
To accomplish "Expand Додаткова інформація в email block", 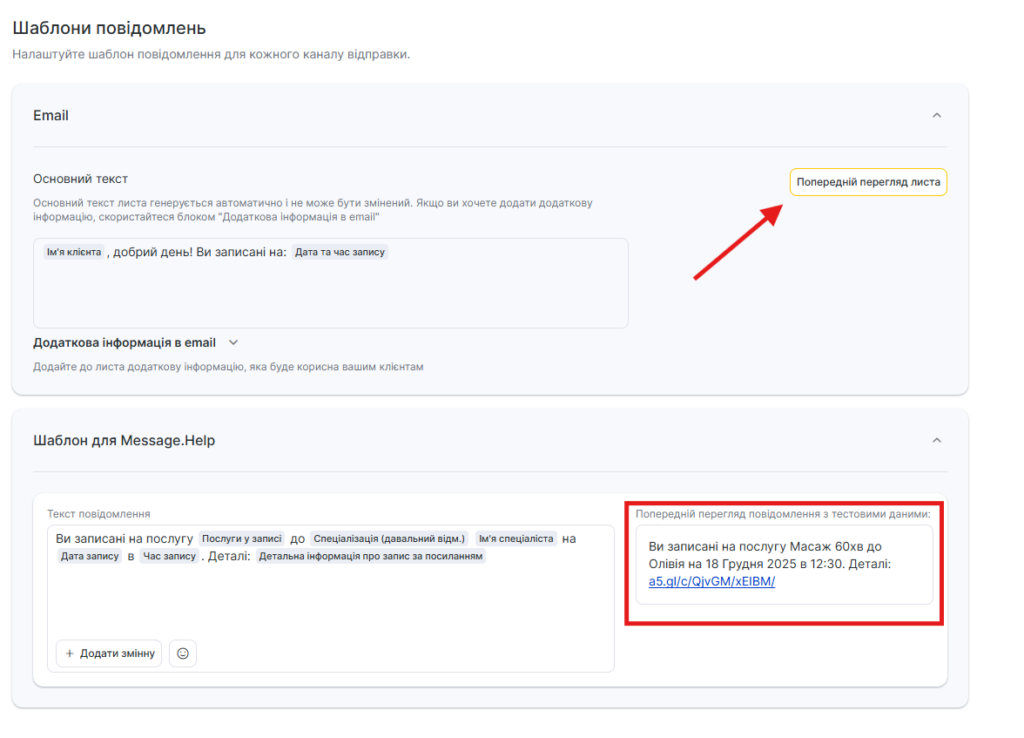I will pos(234,342).
